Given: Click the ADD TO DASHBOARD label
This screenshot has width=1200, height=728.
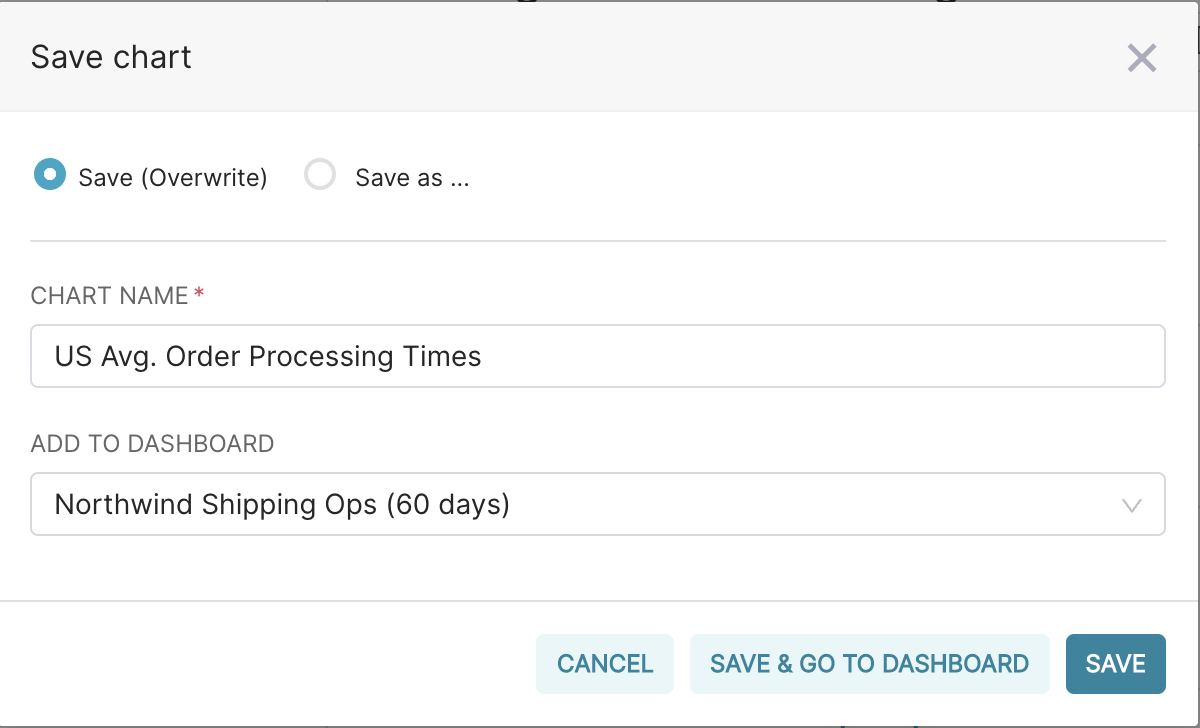Looking at the screenshot, I should pyautogui.click(x=152, y=444).
